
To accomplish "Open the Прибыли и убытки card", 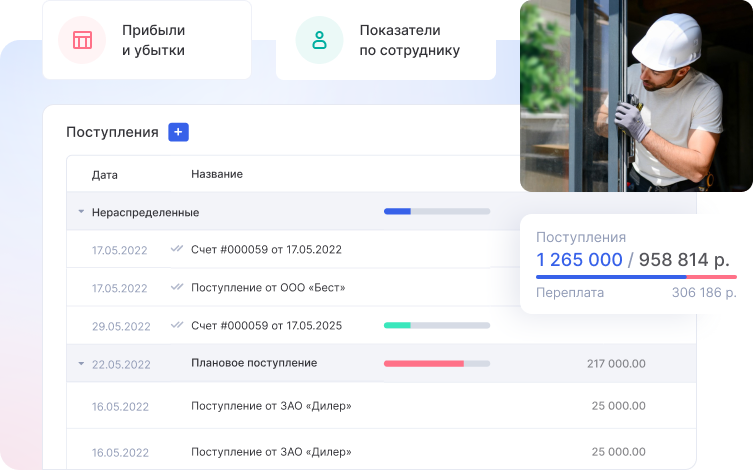I will (x=146, y=40).
